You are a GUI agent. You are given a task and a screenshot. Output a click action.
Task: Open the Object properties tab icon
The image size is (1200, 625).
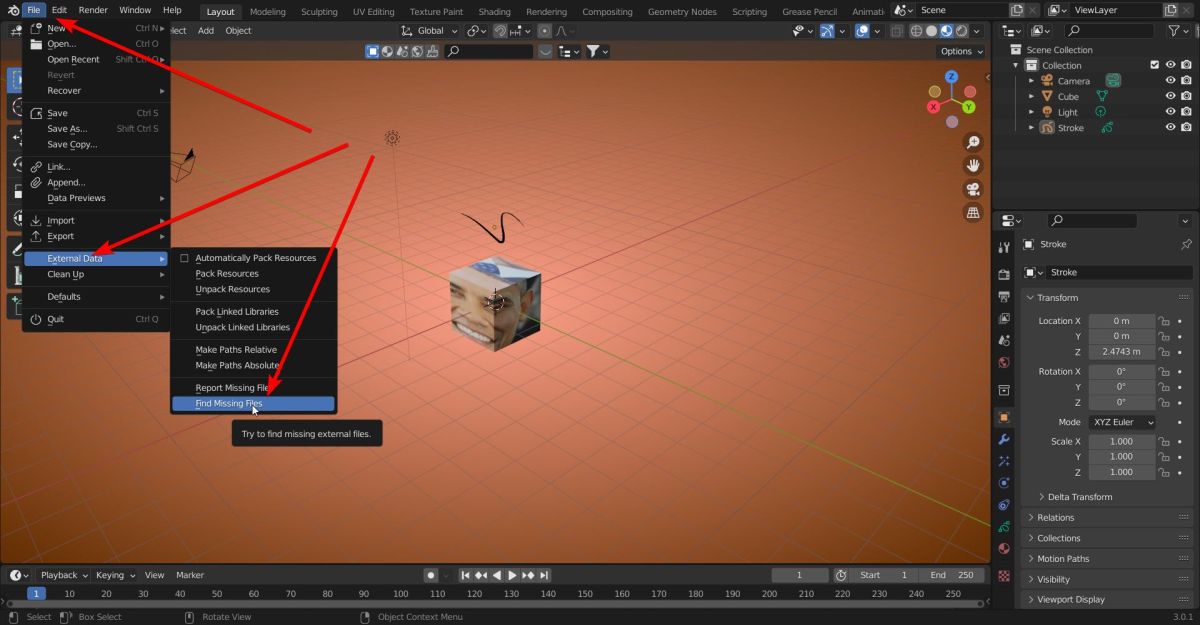click(x=1004, y=417)
